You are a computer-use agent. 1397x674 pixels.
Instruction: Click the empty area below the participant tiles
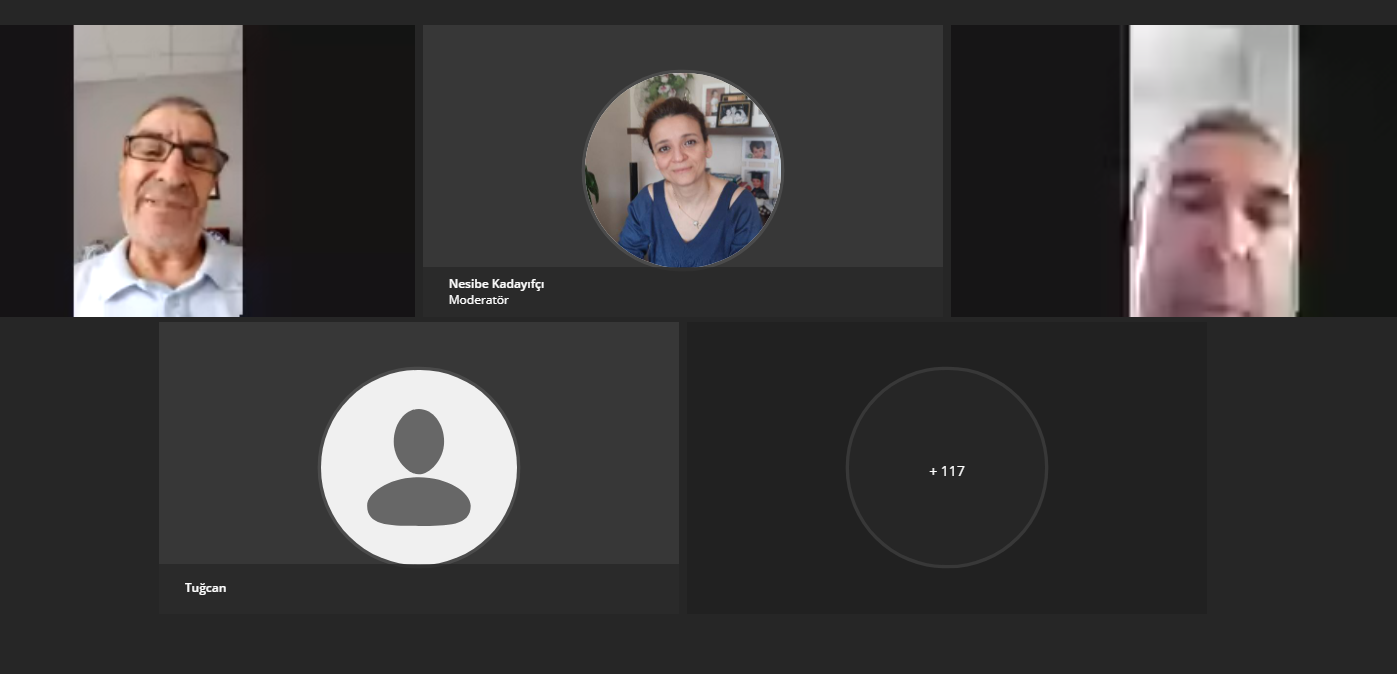[x=698, y=645]
